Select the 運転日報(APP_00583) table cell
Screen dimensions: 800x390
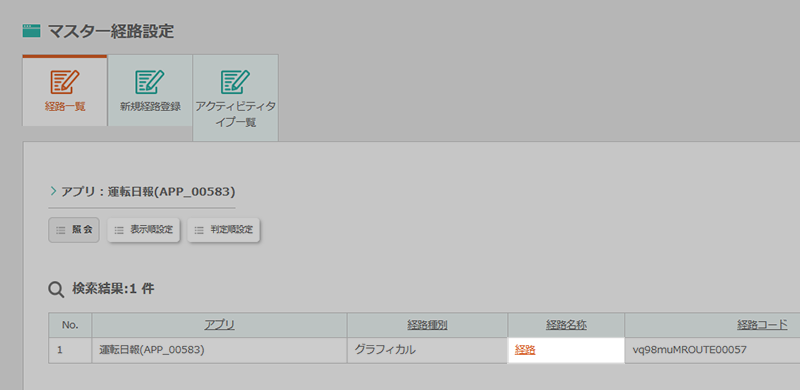219,350
